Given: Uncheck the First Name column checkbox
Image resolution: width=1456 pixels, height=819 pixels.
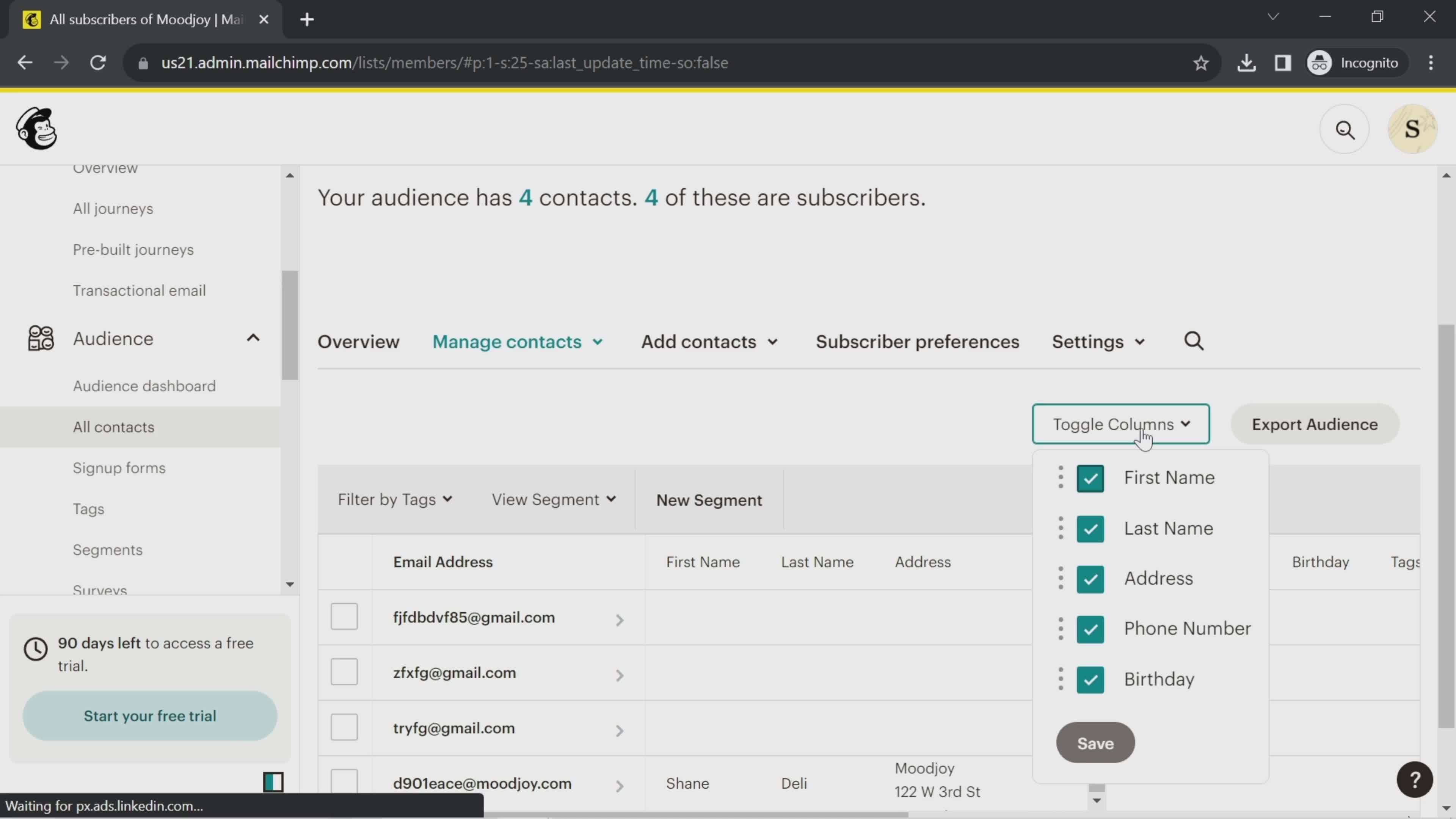Looking at the screenshot, I should [x=1090, y=478].
